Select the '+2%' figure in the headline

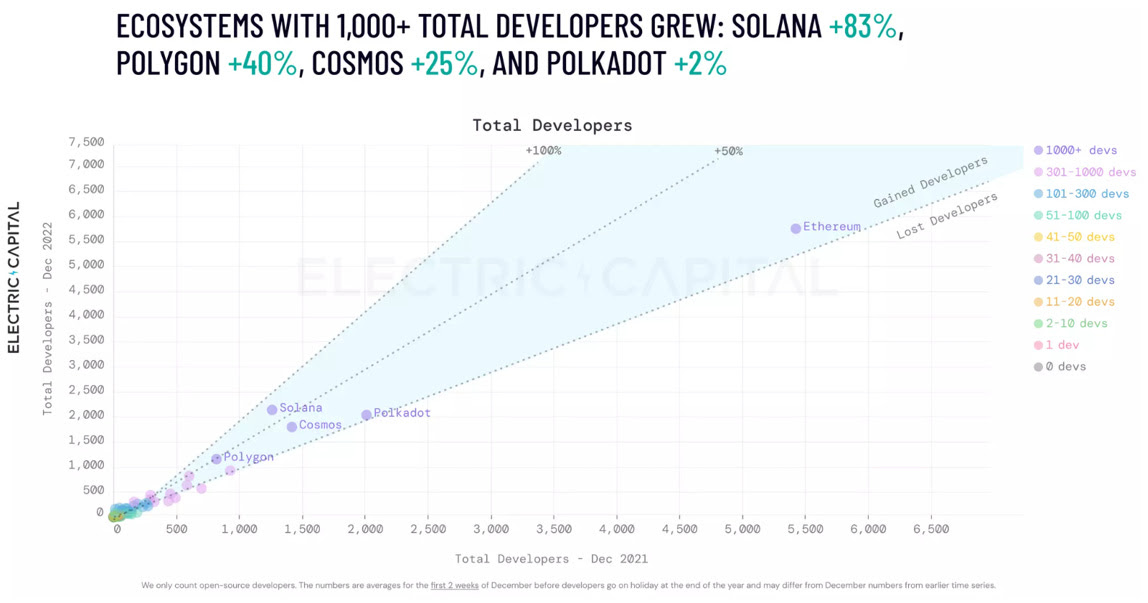(x=700, y=63)
